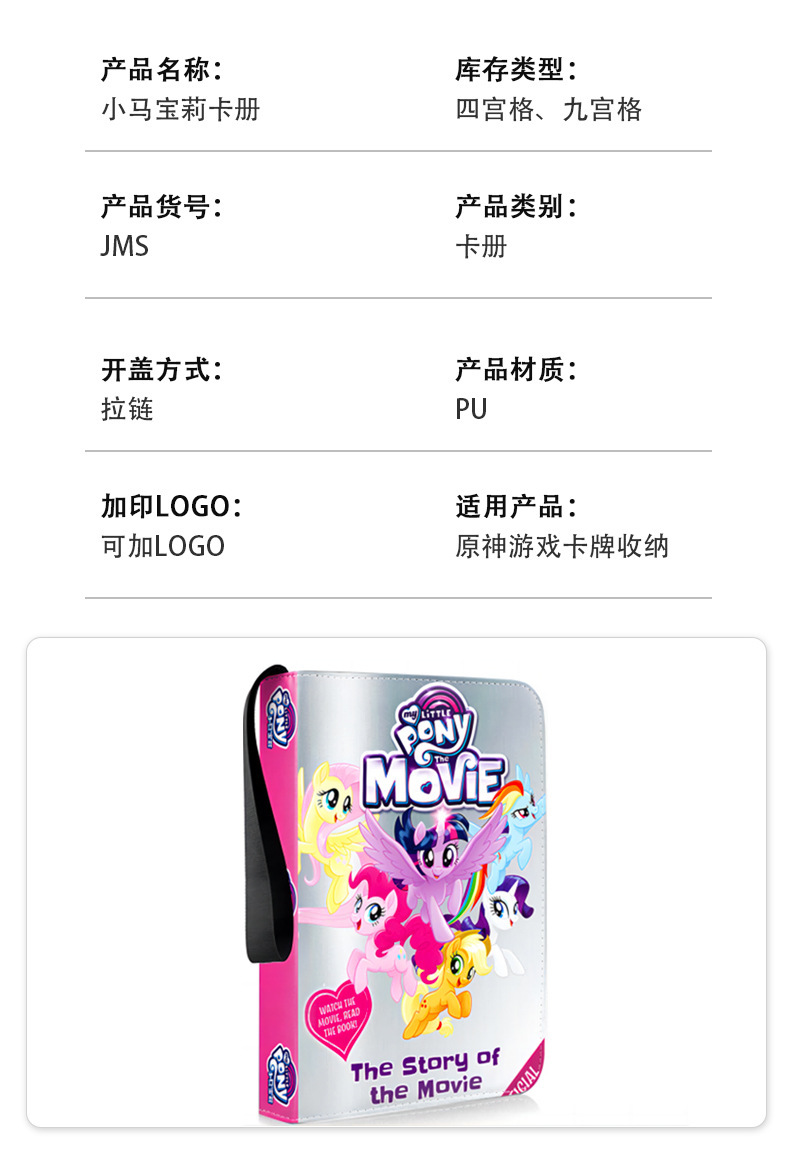Click the PU material value
Screen dimensions: 790x1175
point(471,409)
